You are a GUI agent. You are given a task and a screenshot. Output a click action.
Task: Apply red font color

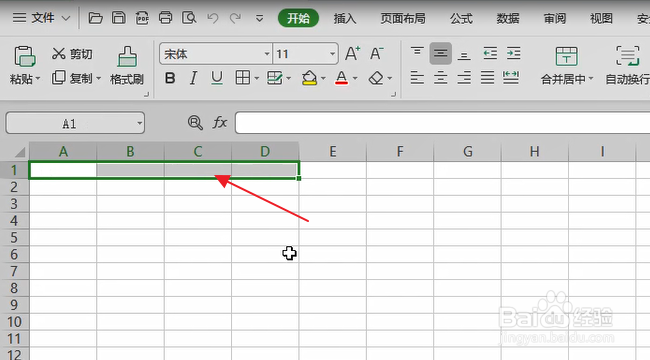(x=341, y=78)
